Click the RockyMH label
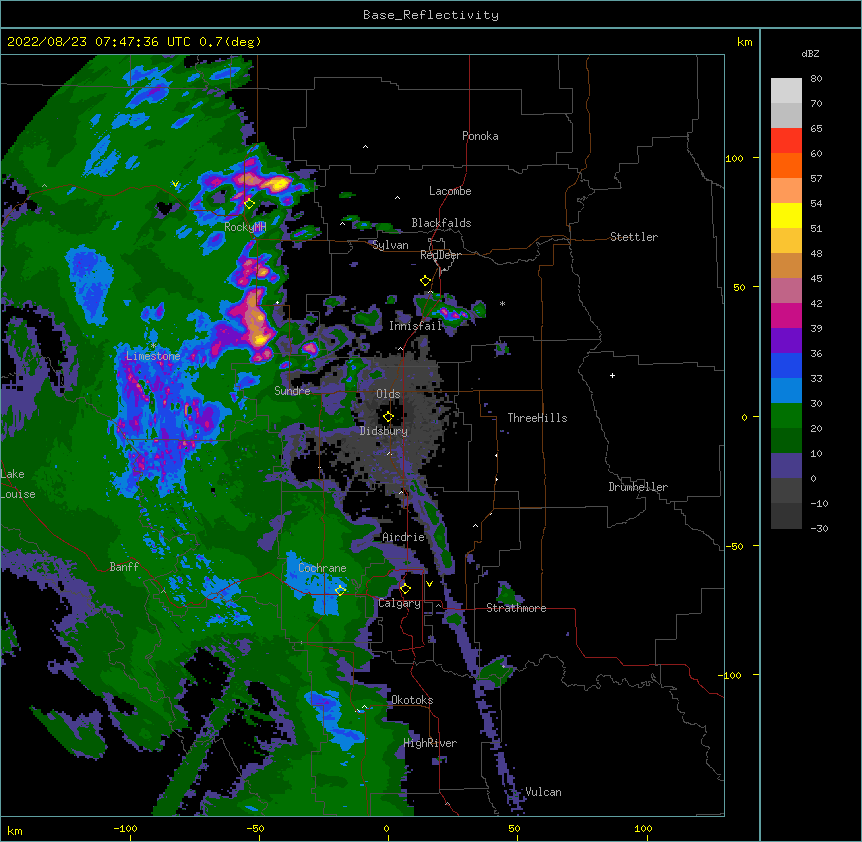This screenshot has width=862, height=842. pos(245,227)
